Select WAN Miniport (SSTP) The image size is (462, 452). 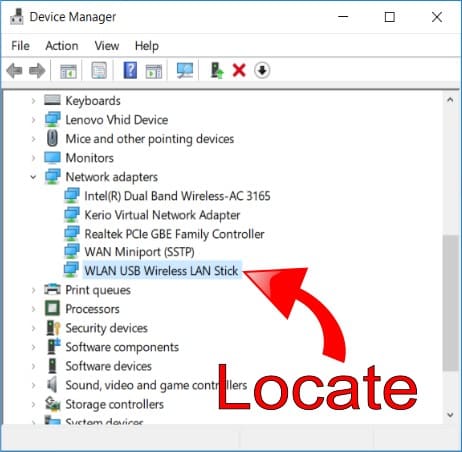tap(139, 252)
